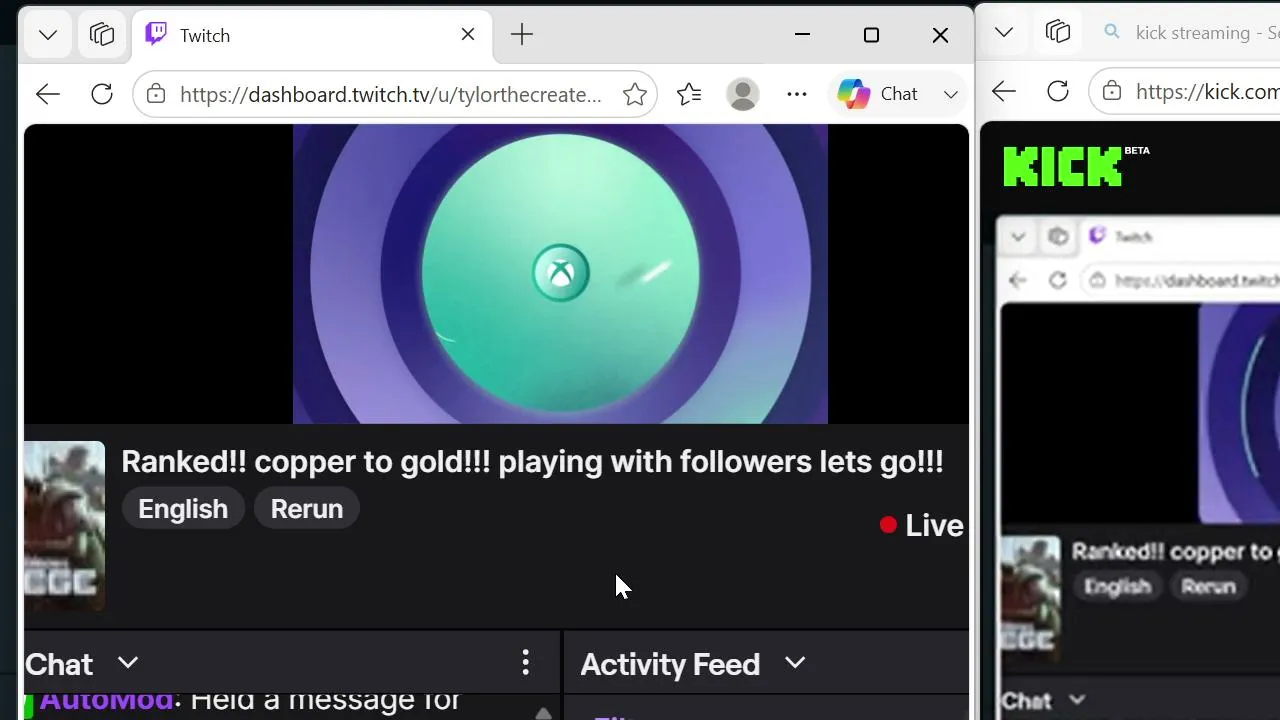Select the Rerun tag
The image size is (1280, 720).
pos(307,509)
